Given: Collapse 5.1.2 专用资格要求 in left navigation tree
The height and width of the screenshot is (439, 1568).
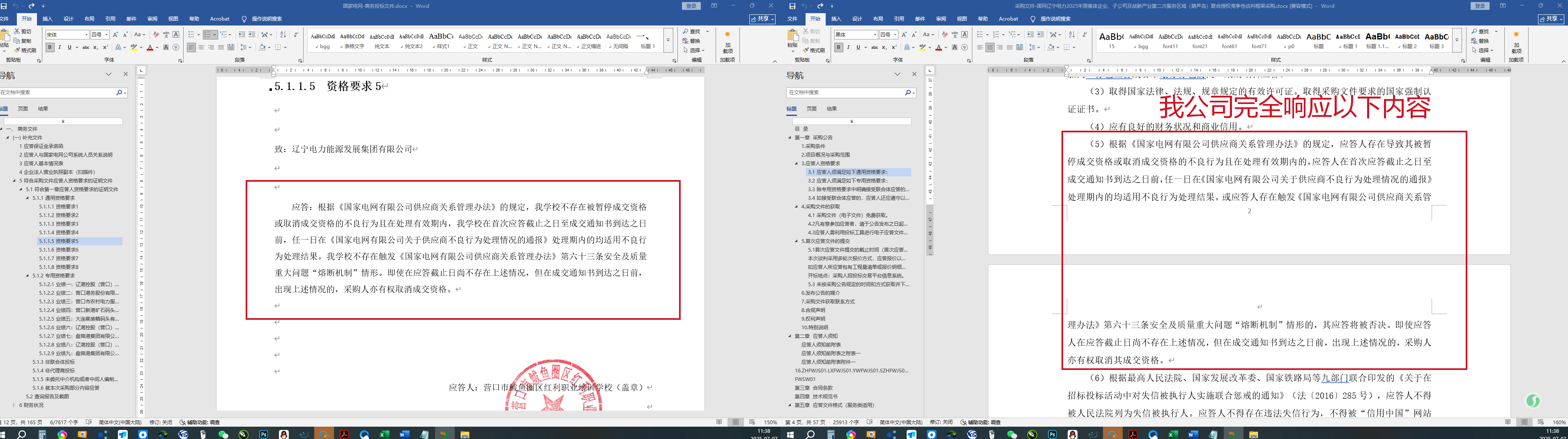Looking at the screenshot, I should coord(28,276).
